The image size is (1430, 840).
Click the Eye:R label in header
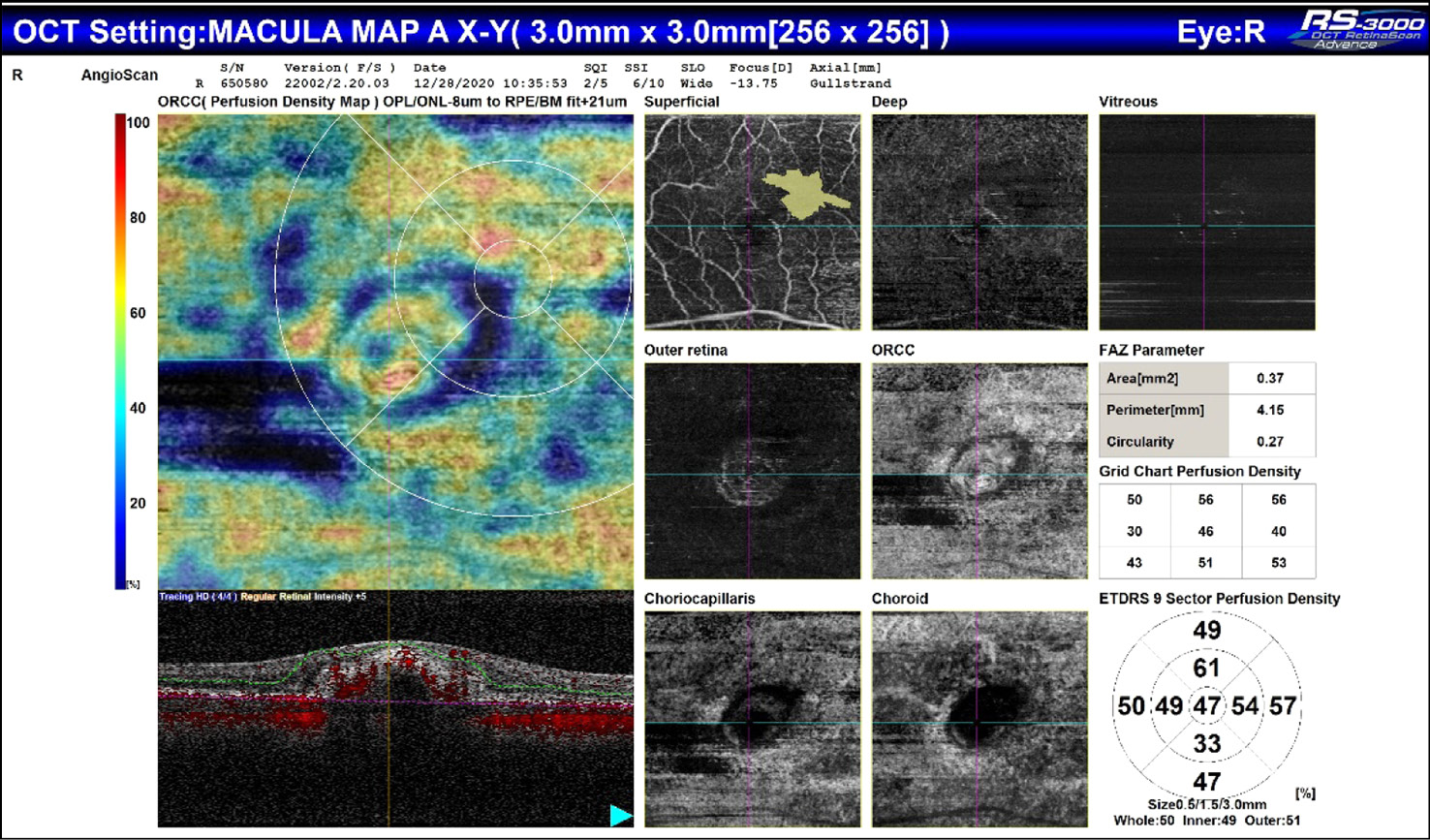1220,32
